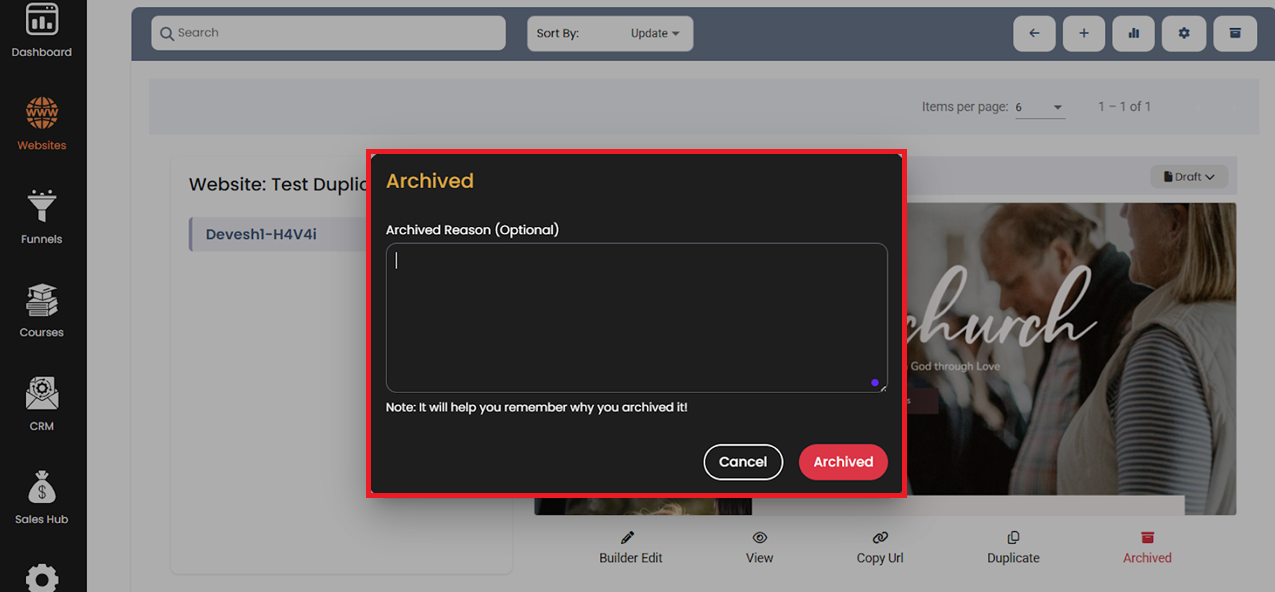Select the Websites globe icon
The width and height of the screenshot is (1275, 592).
pyautogui.click(x=42, y=113)
